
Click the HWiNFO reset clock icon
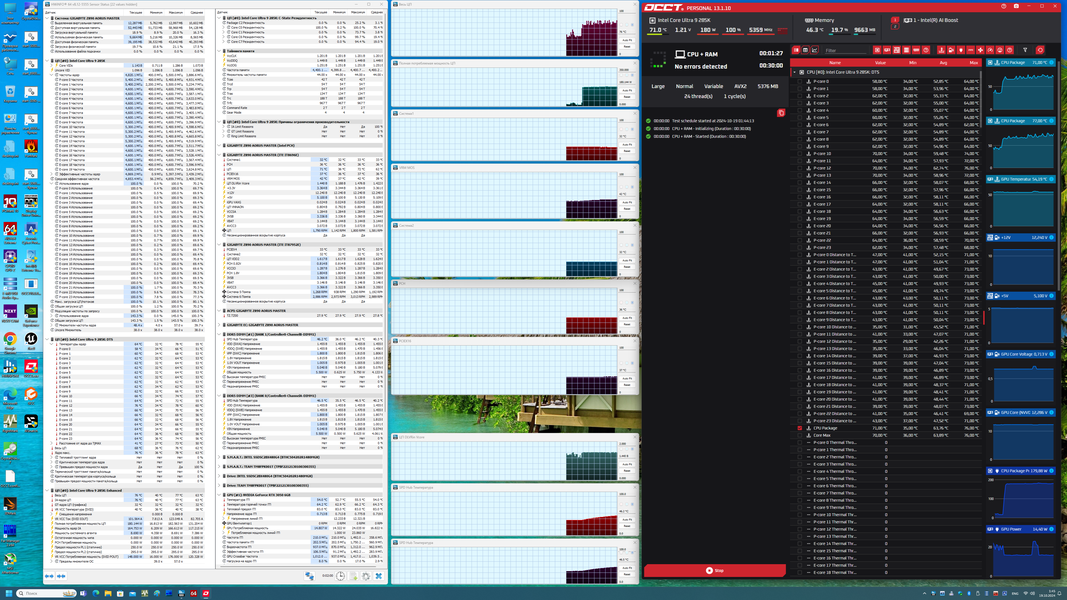(x=340, y=576)
